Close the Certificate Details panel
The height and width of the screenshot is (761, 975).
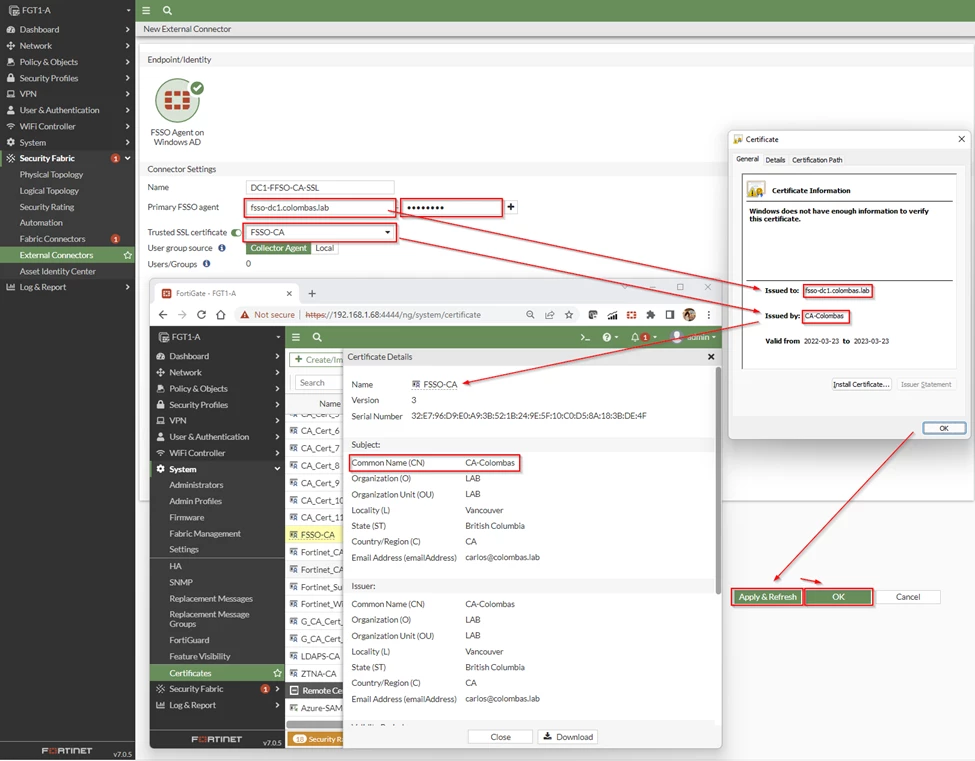pyautogui.click(x=711, y=357)
